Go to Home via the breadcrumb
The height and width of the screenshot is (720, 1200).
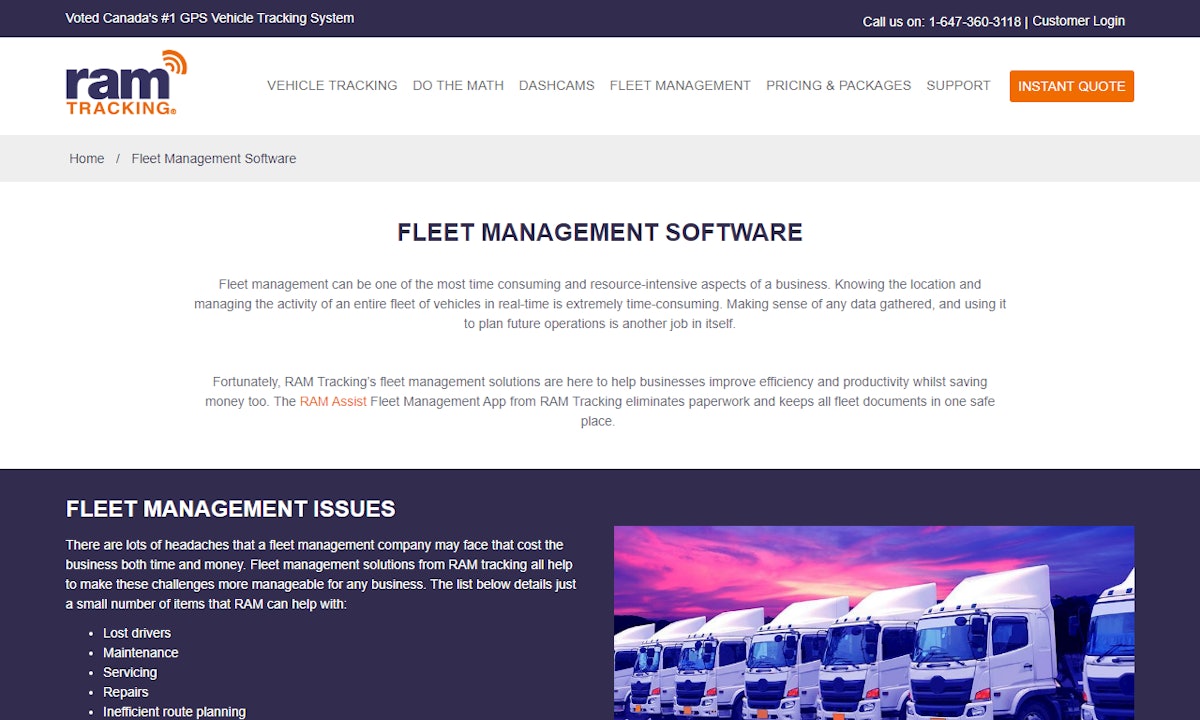[87, 159]
